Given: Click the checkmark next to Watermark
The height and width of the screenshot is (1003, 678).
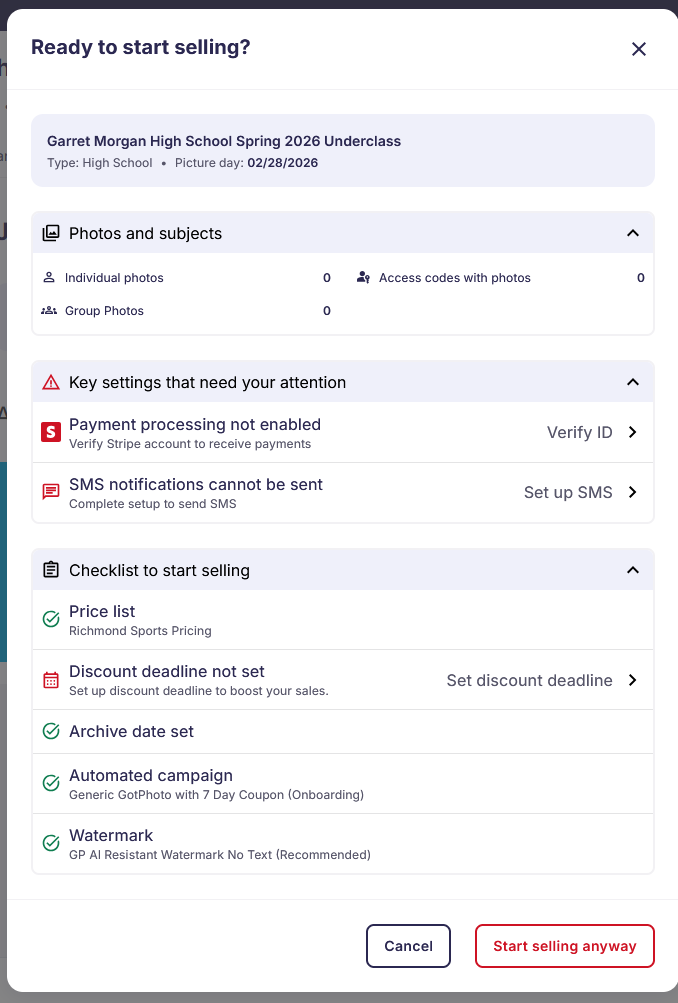Looking at the screenshot, I should (50, 843).
